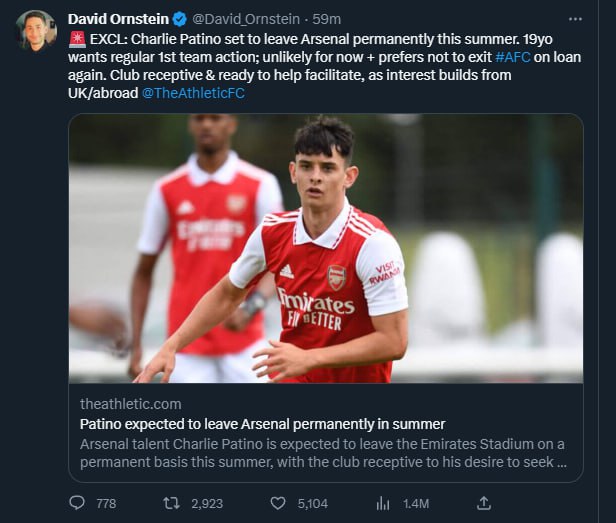Open the #AFC hashtag
Screen dimensions: 616x523
[514, 57]
